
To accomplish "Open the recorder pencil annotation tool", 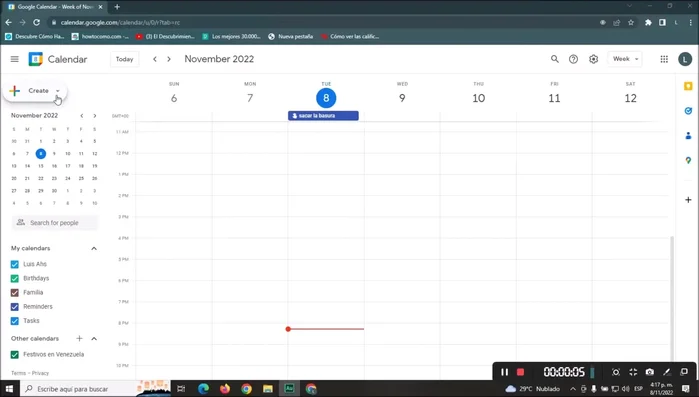I will coord(667,372).
